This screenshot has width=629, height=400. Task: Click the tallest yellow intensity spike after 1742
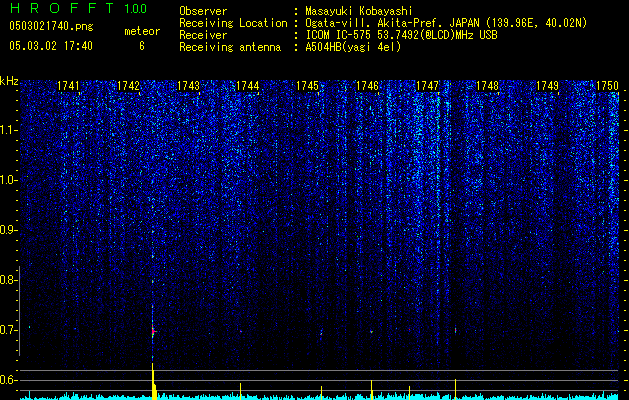pyautogui.click(x=153, y=381)
